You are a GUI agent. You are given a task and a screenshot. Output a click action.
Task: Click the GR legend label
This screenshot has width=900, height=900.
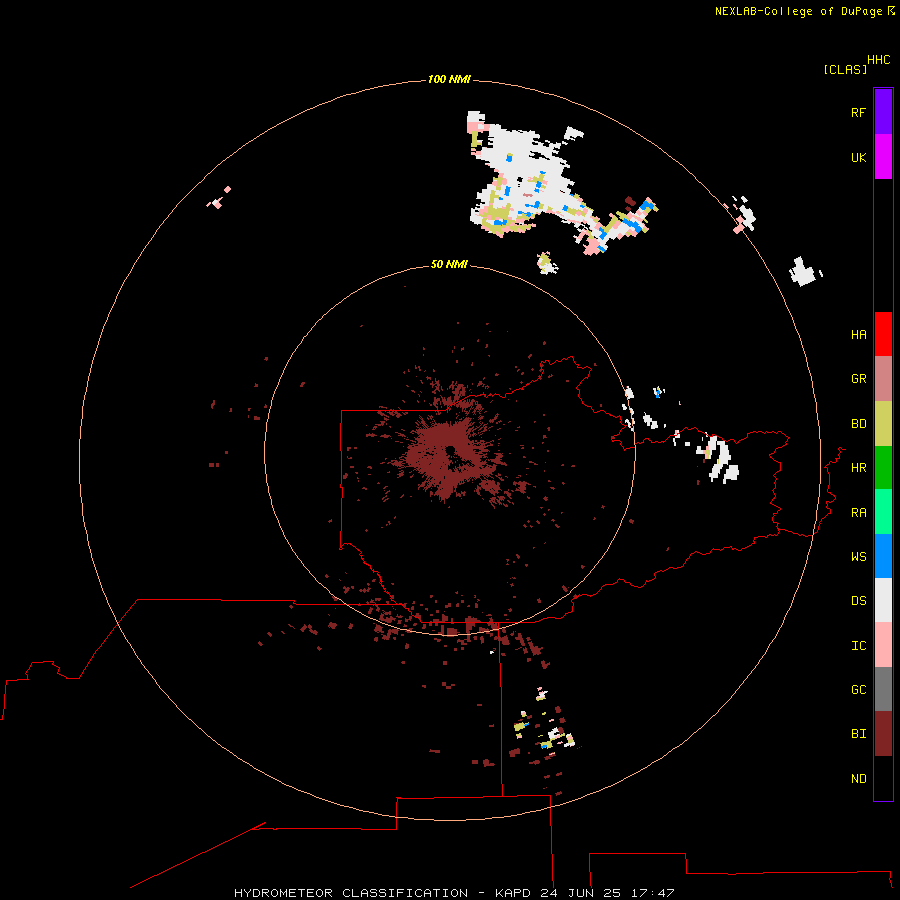858,379
